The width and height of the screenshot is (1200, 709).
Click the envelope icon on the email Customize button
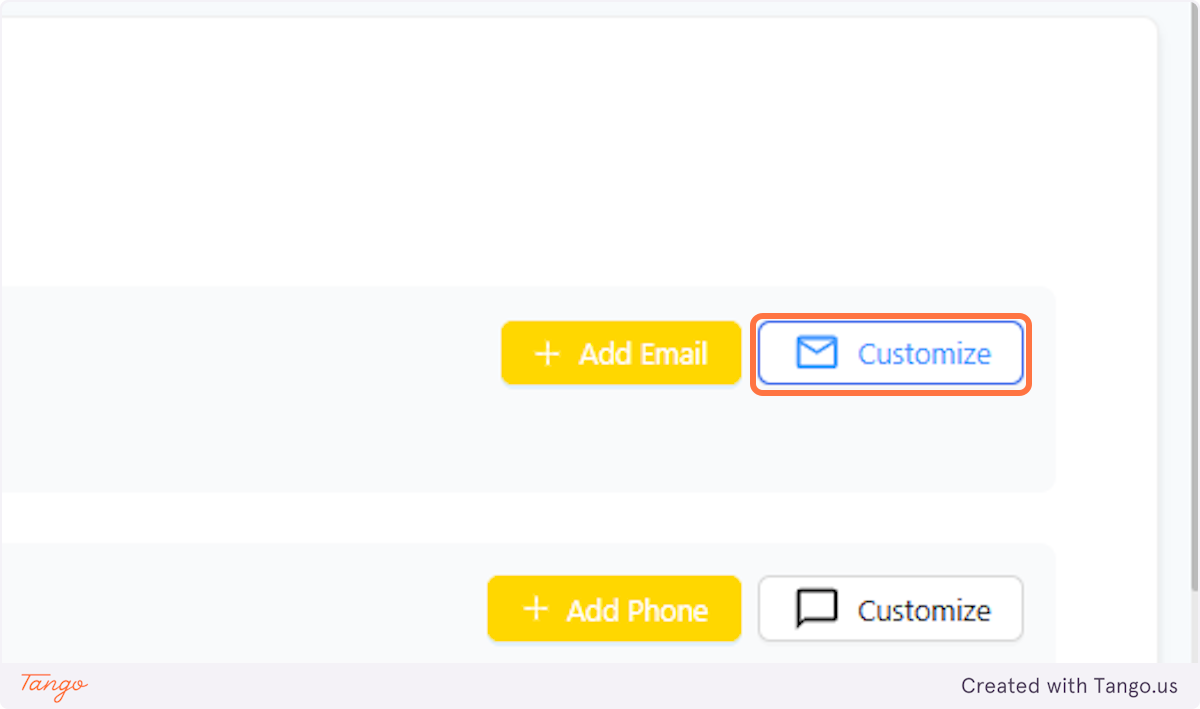[x=818, y=353]
